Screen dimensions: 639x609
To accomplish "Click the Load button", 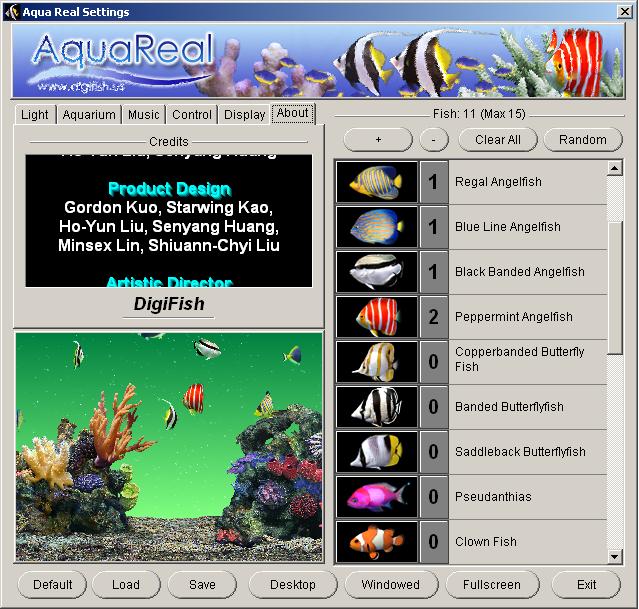I will point(126,585).
